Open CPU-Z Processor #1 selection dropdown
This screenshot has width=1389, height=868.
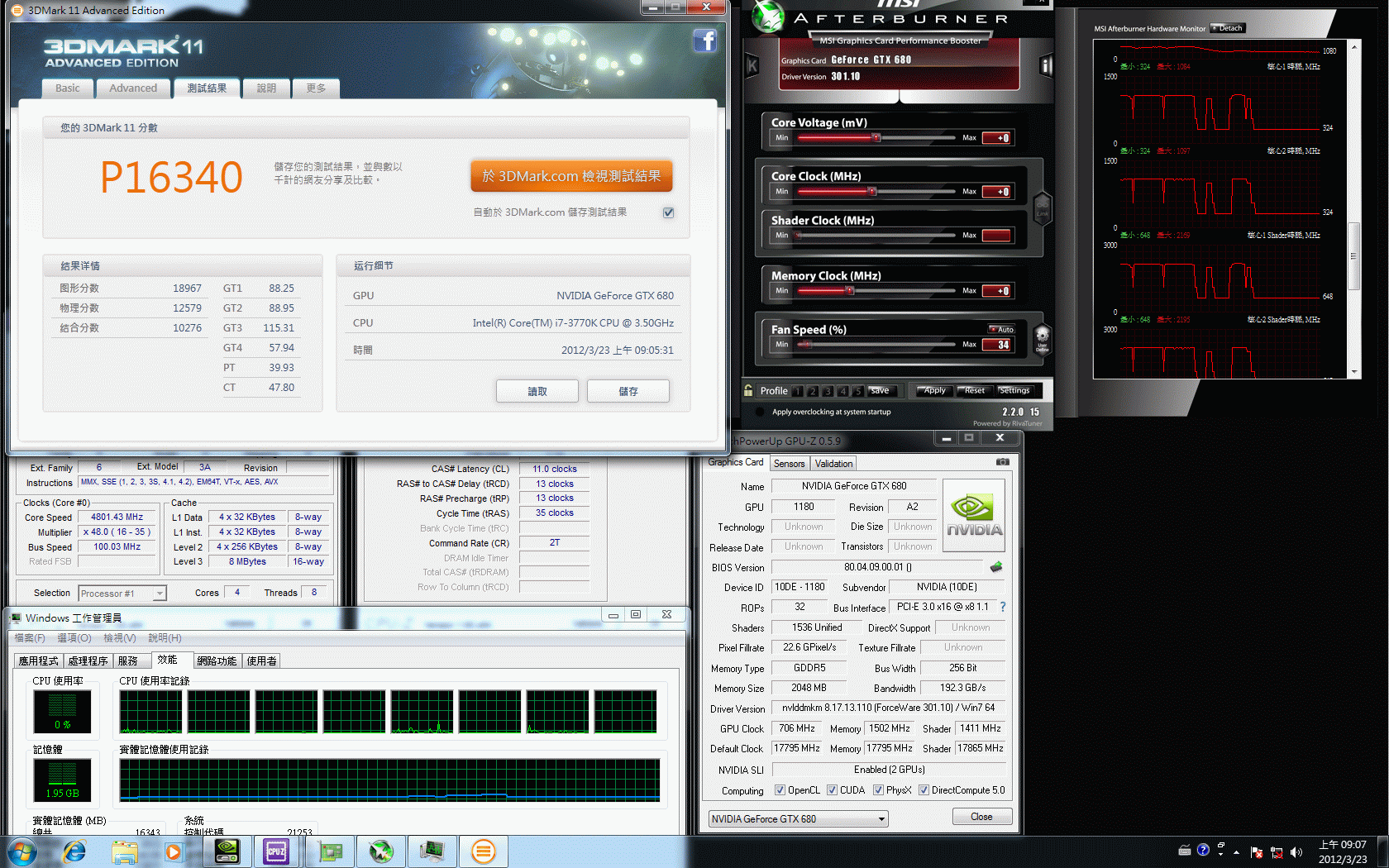[122, 594]
